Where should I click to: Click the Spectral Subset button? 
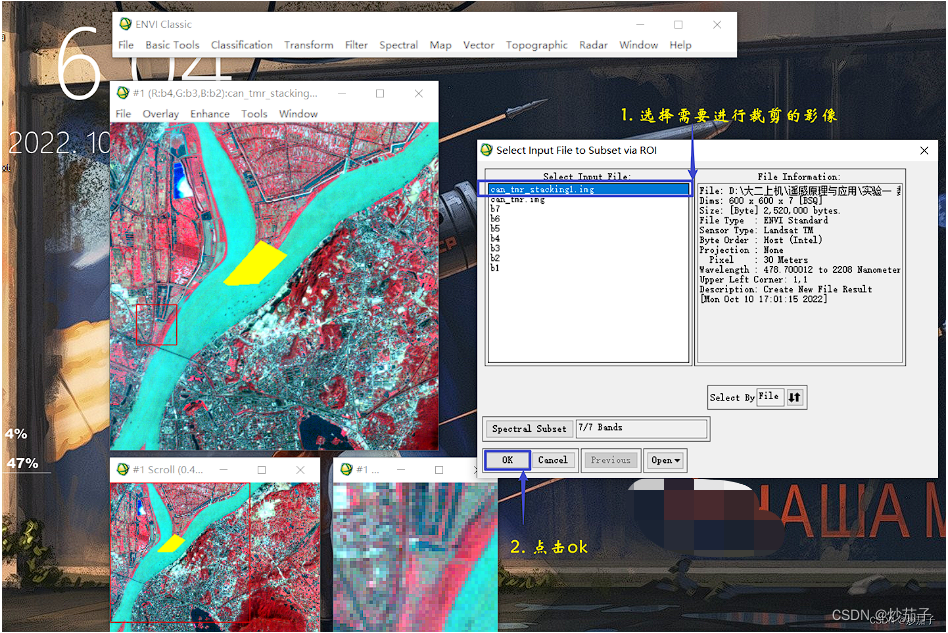(x=529, y=429)
